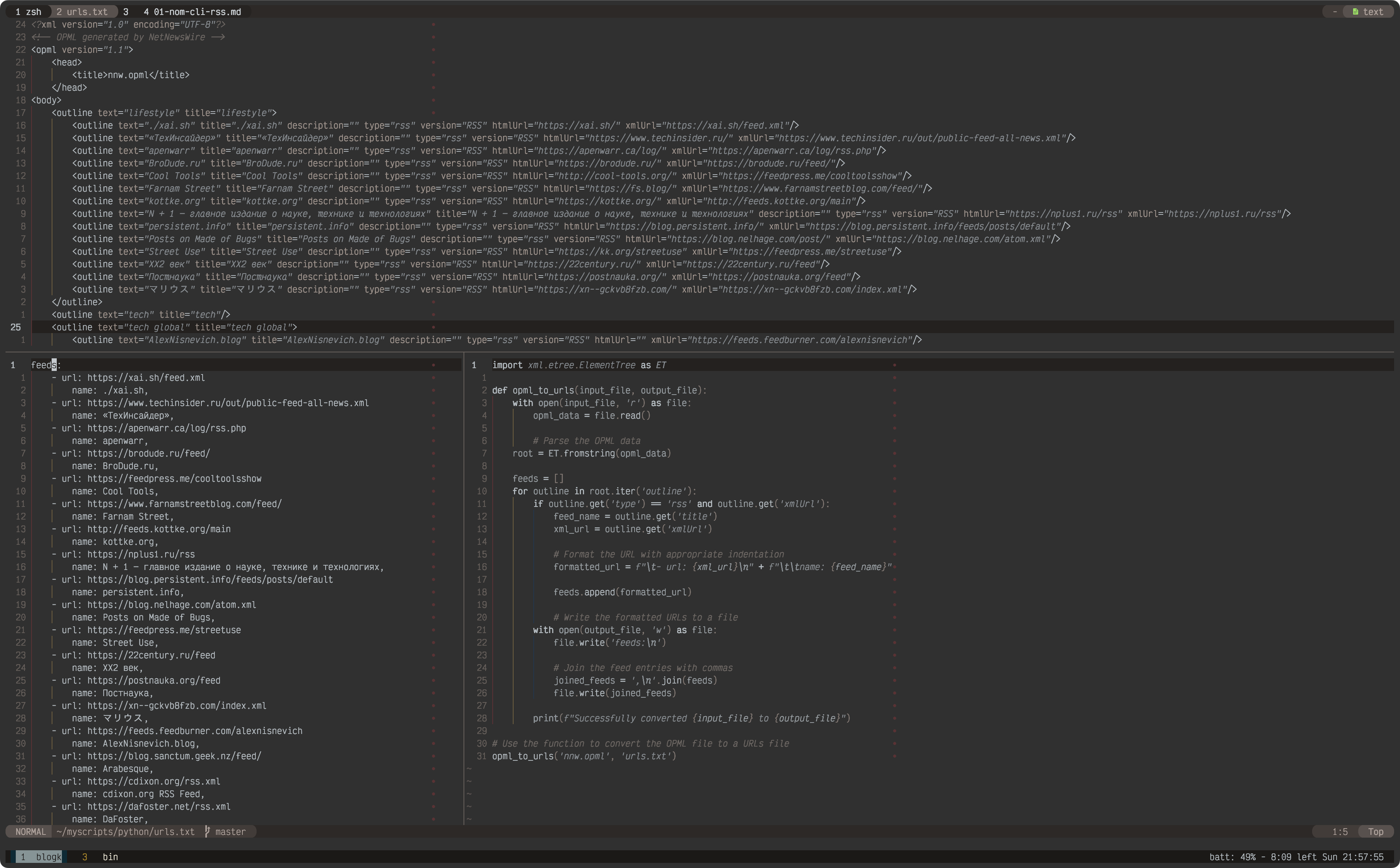Click the 'formatted_url = f"...' line
The width and height of the screenshot is (1400, 868).
click(722, 566)
